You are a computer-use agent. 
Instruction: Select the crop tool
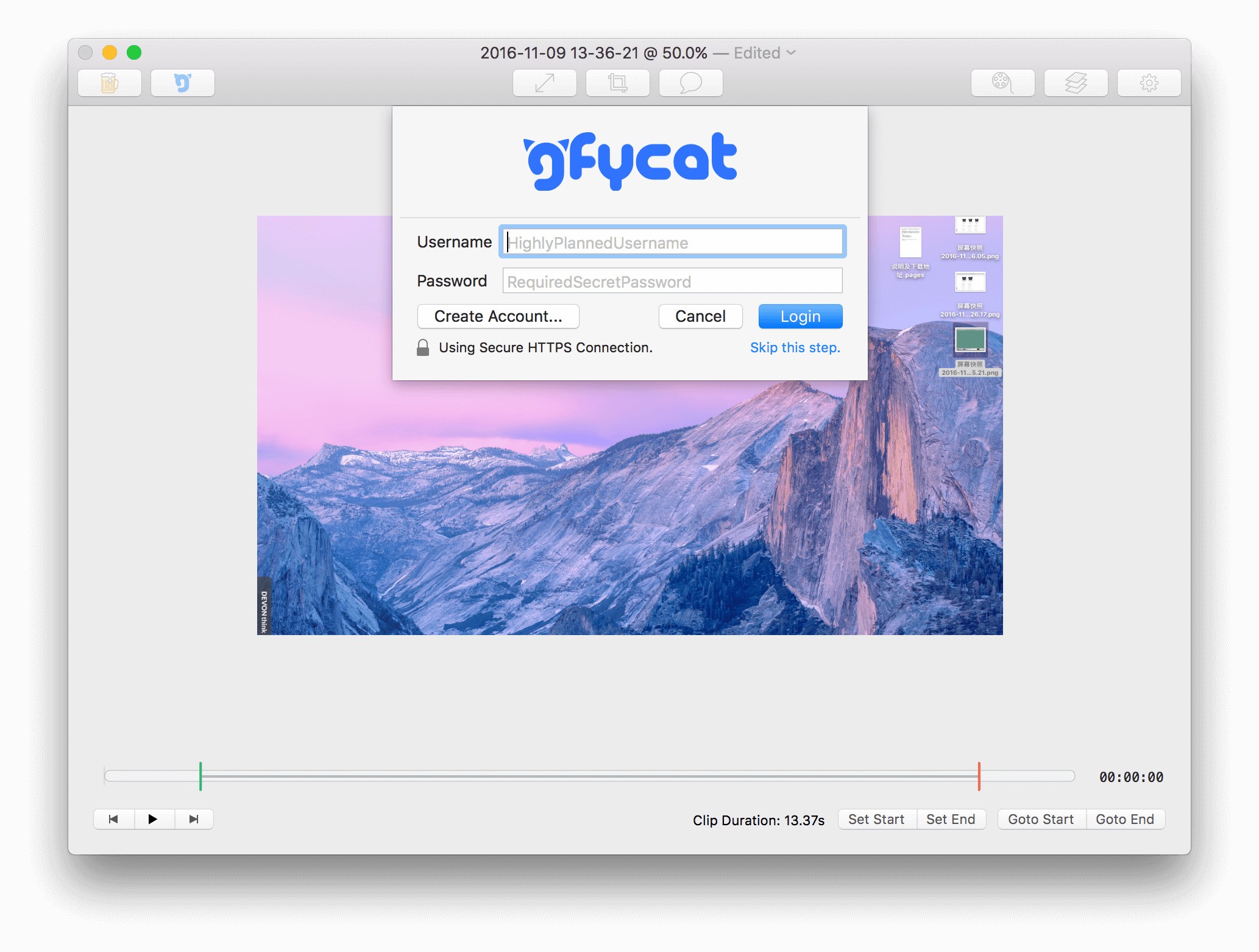[618, 83]
